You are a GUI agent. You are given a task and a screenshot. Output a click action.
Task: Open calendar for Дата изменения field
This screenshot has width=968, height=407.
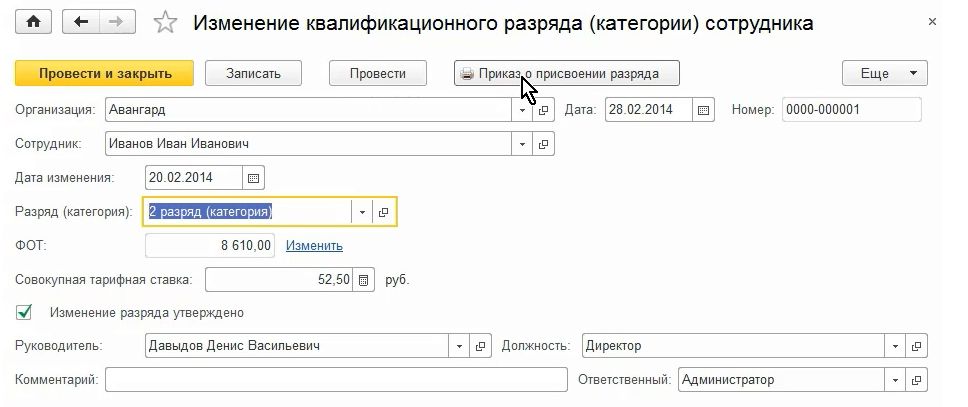coord(254,178)
